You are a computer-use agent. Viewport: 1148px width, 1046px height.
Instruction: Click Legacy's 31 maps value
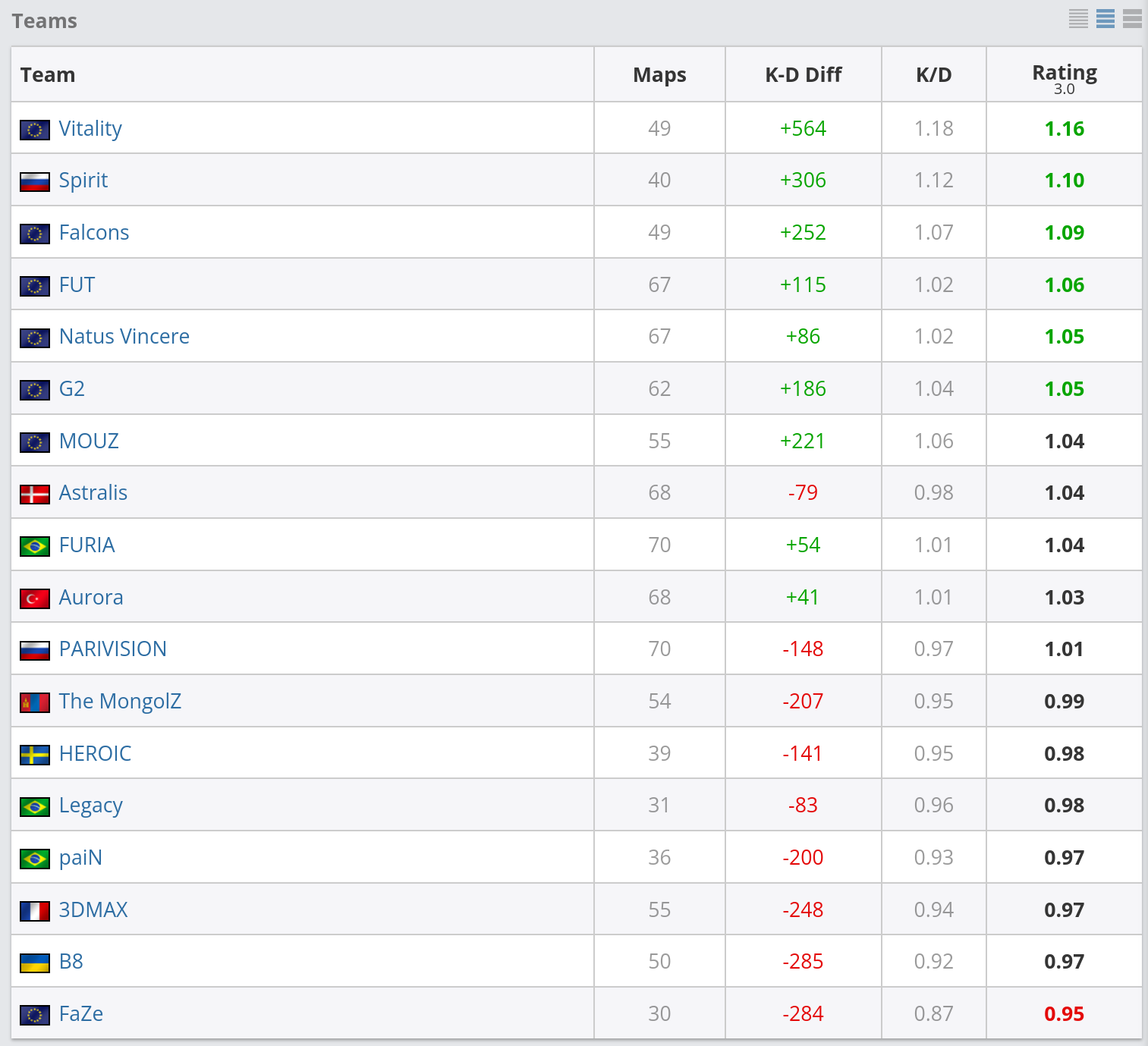click(659, 805)
